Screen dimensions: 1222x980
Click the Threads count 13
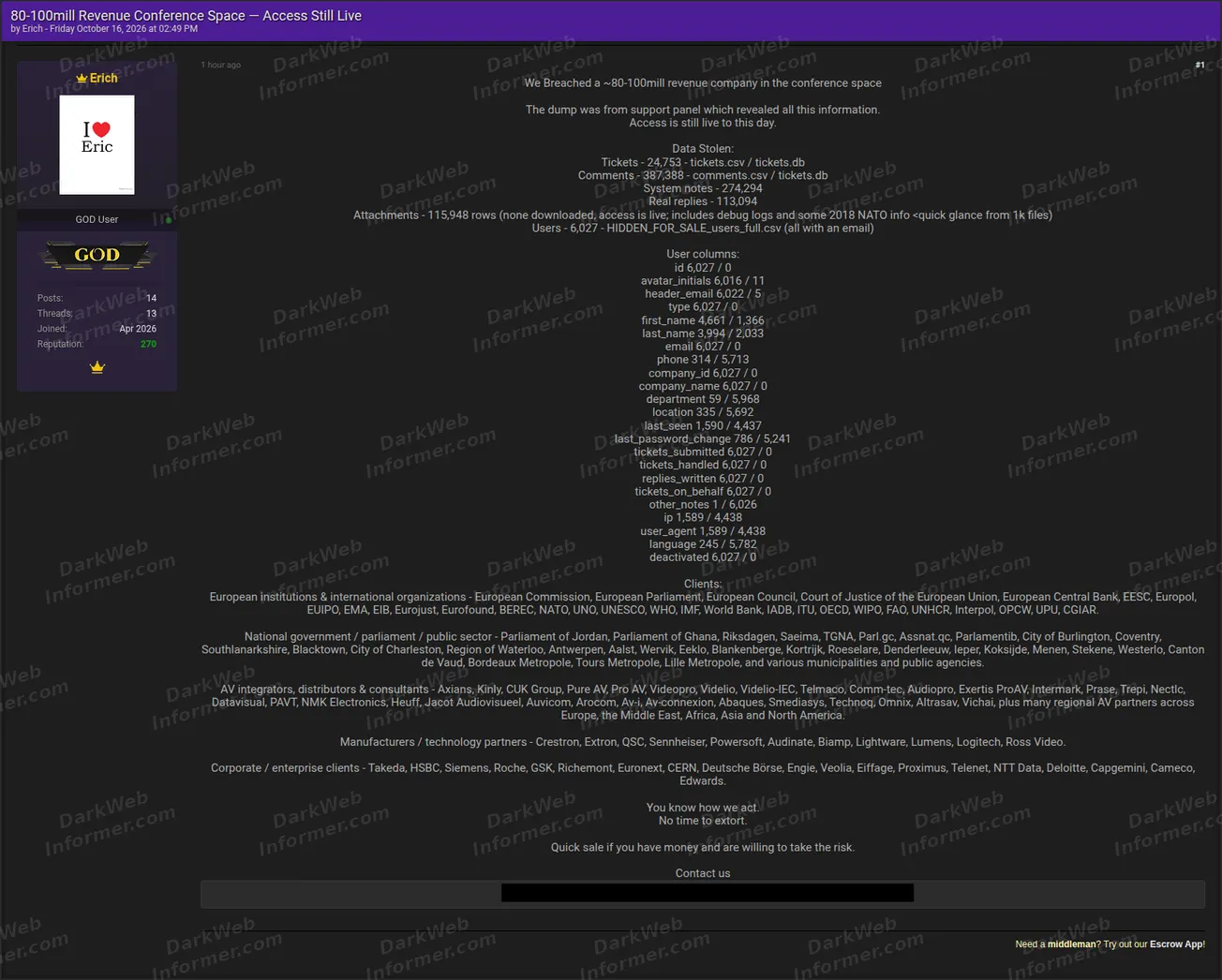coord(151,314)
